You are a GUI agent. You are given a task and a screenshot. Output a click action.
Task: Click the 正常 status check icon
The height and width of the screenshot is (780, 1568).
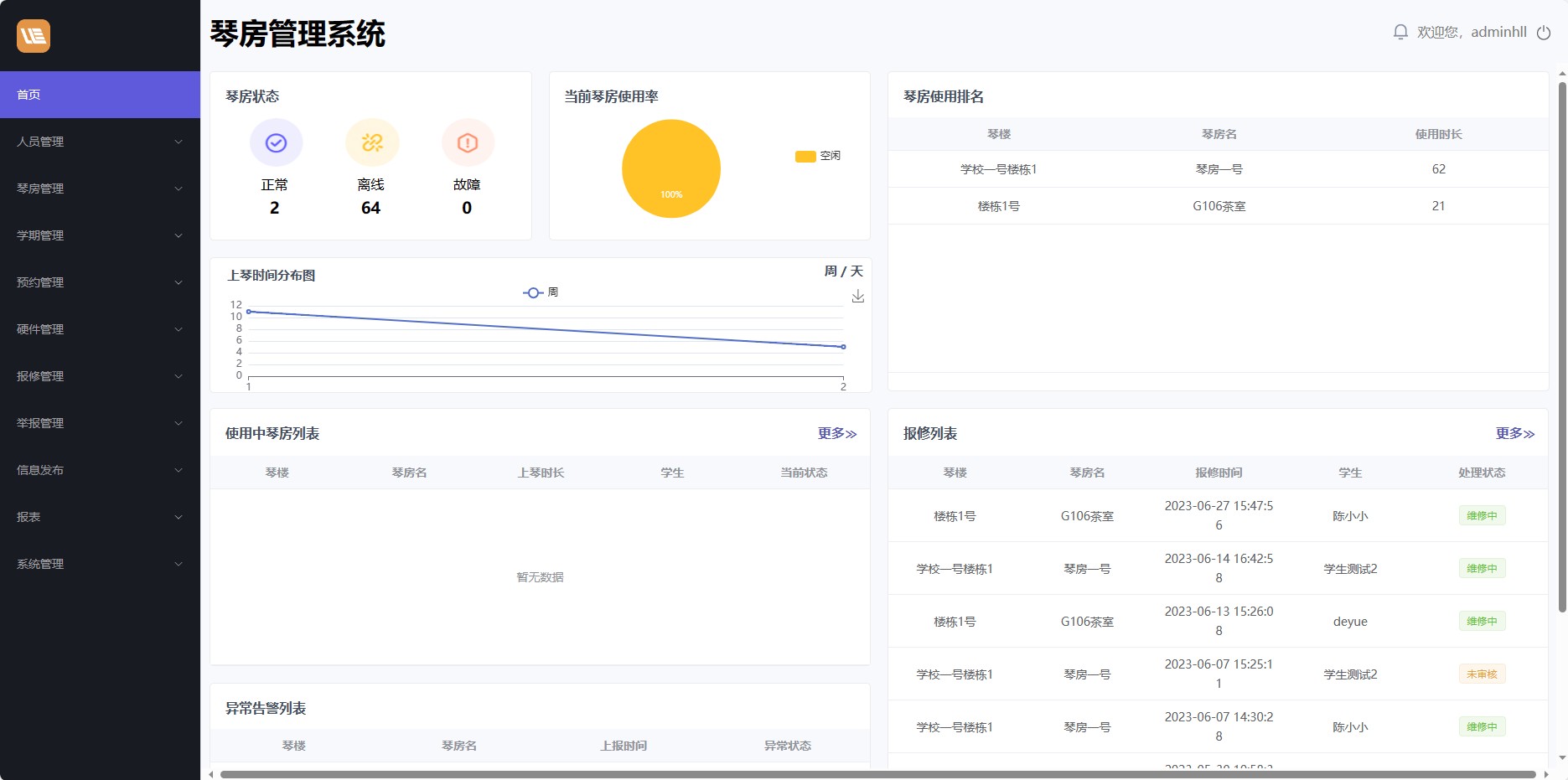tap(276, 143)
